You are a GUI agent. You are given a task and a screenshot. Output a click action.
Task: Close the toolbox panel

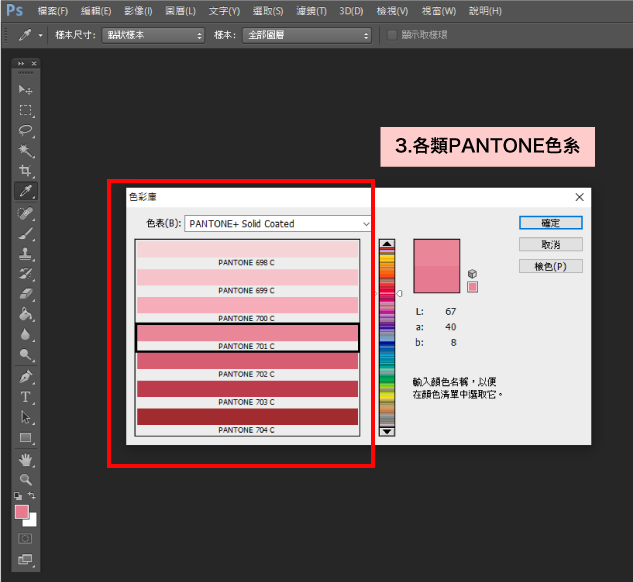(x=34, y=63)
